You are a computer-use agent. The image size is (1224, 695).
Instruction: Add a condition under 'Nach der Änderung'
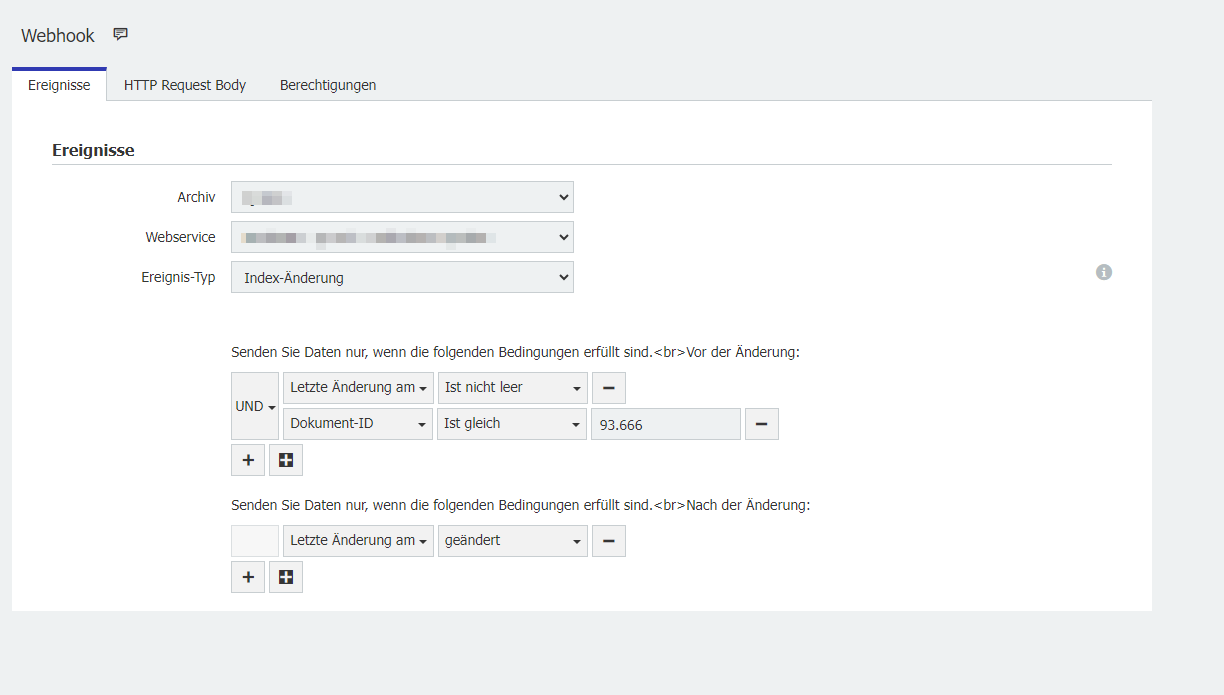(x=248, y=577)
